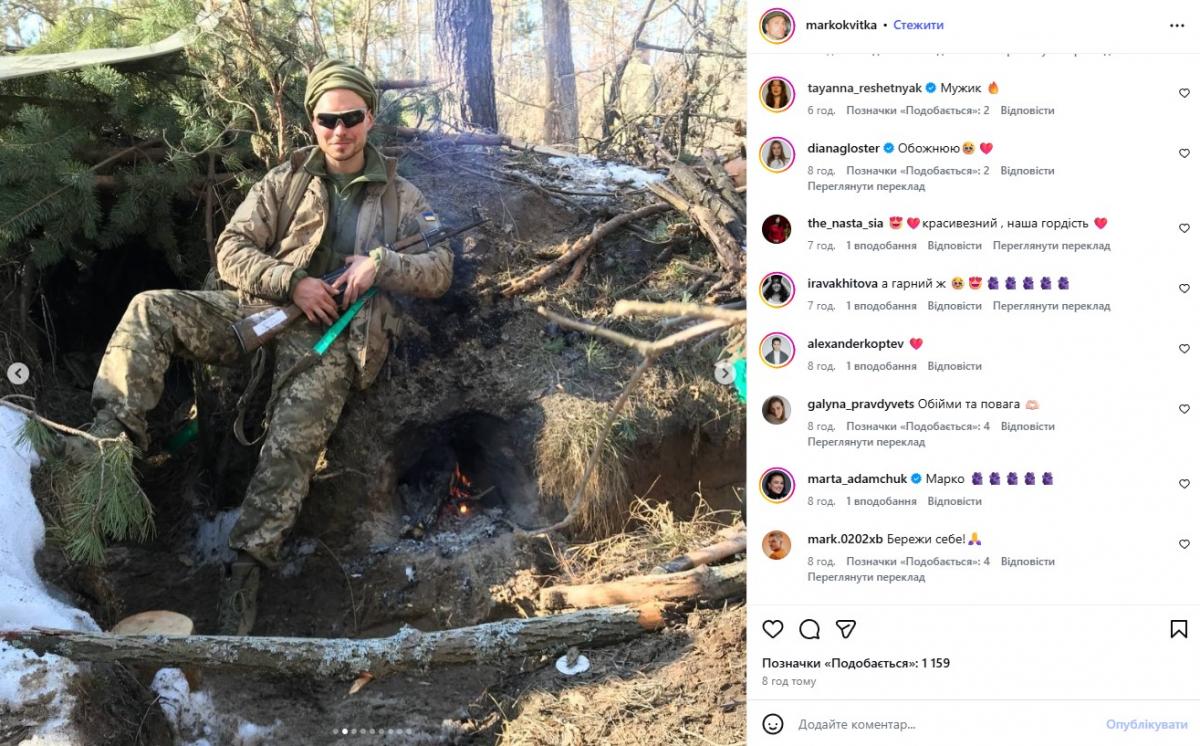Open the comment bubble icon
The image size is (1200, 746).
pyautogui.click(x=810, y=629)
